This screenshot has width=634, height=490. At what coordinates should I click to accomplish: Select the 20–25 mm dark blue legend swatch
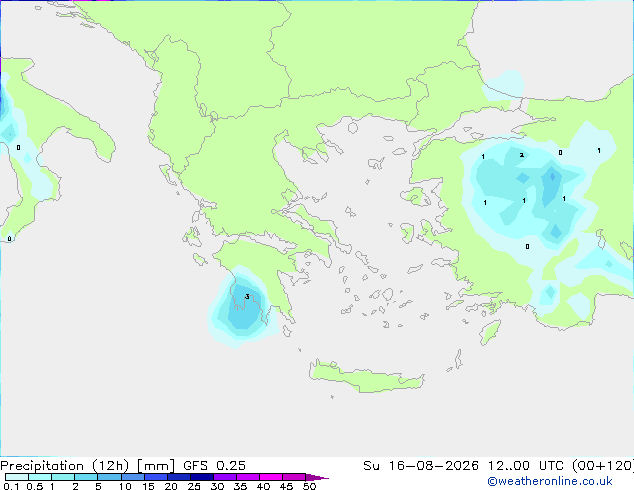[x=178, y=477]
